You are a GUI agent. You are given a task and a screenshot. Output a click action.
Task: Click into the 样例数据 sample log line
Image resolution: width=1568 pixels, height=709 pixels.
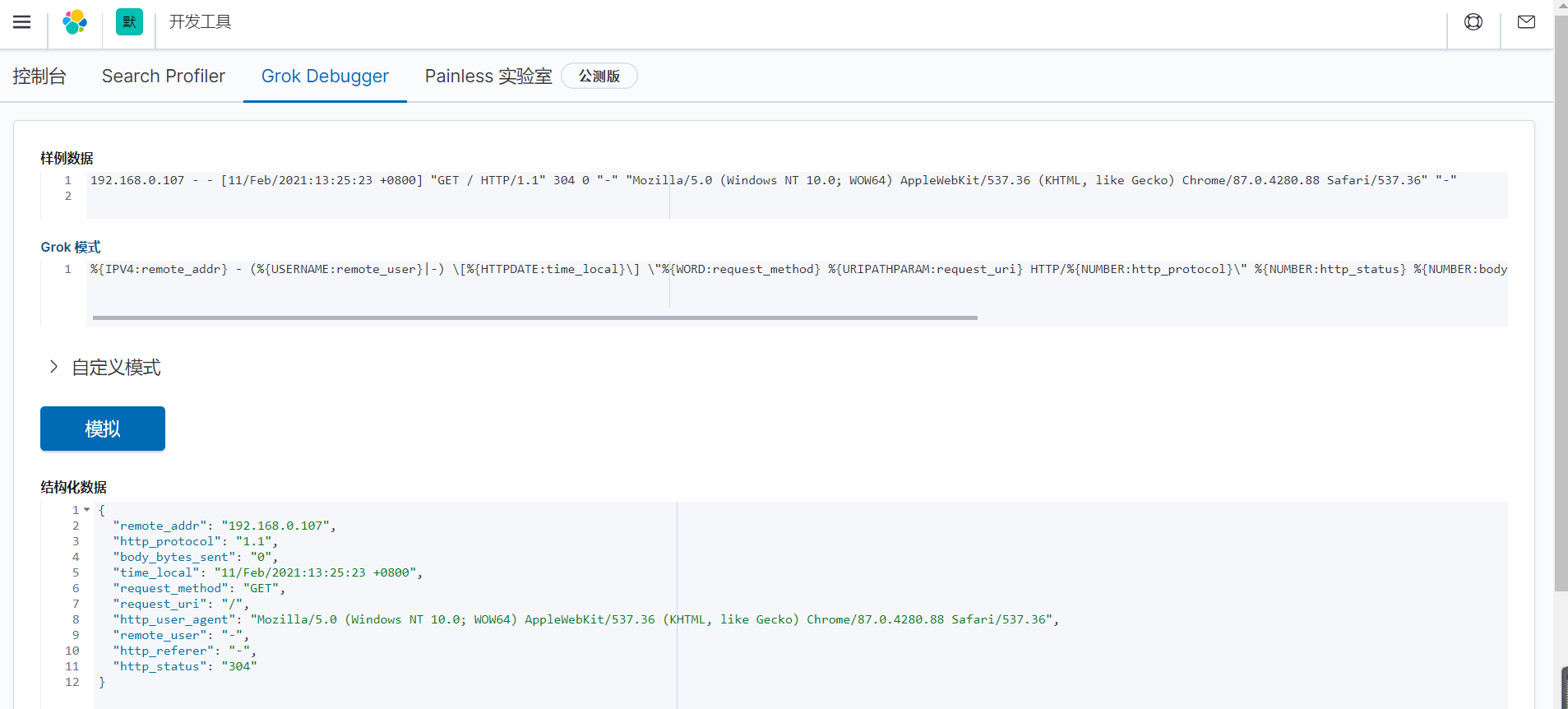[x=773, y=180]
